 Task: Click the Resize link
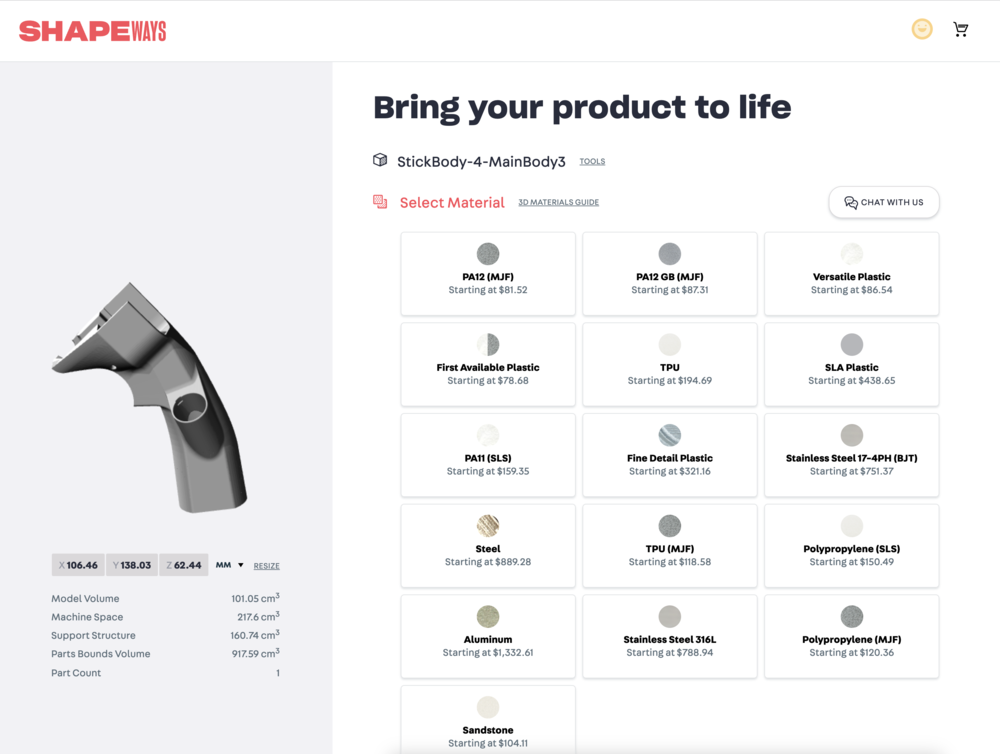coord(266,566)
